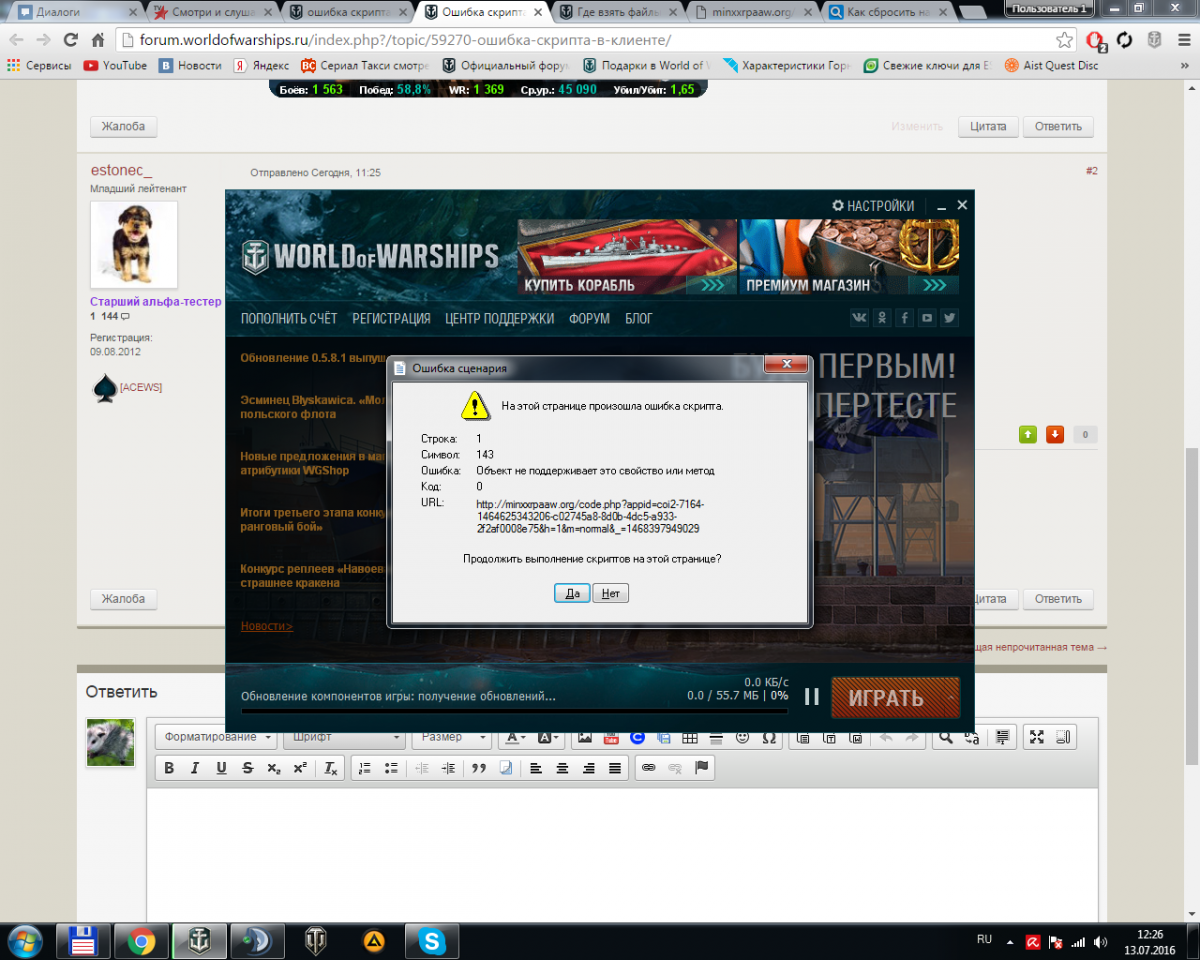Open the Форматирование dropdown

217,738
